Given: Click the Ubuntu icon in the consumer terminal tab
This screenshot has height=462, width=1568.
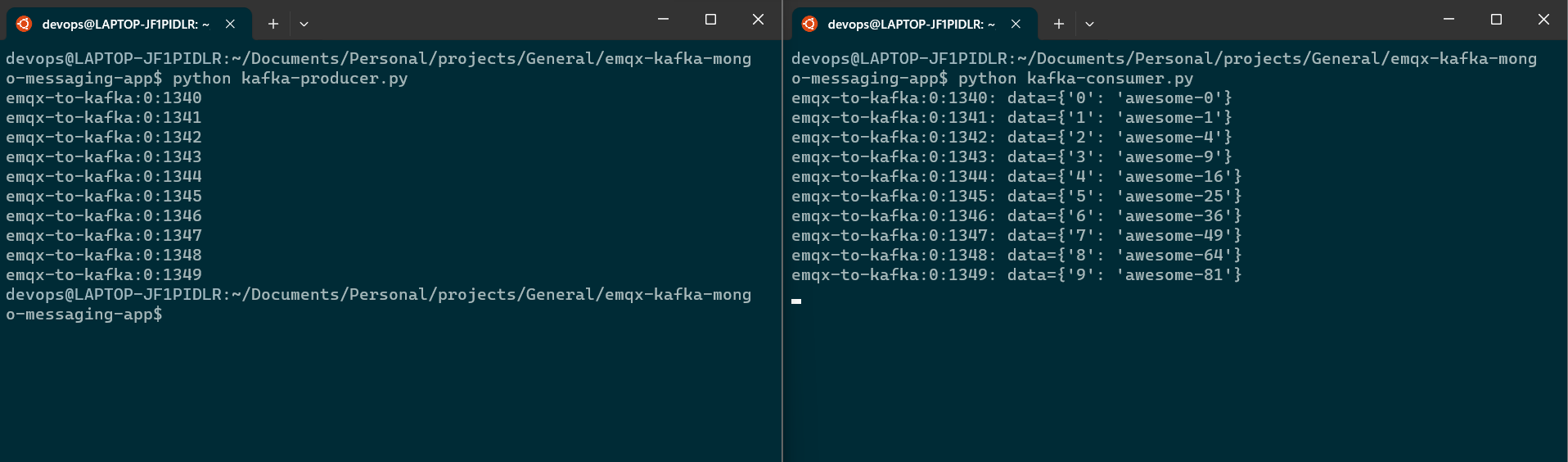Looking at the screenshot, I should [809, 24].
